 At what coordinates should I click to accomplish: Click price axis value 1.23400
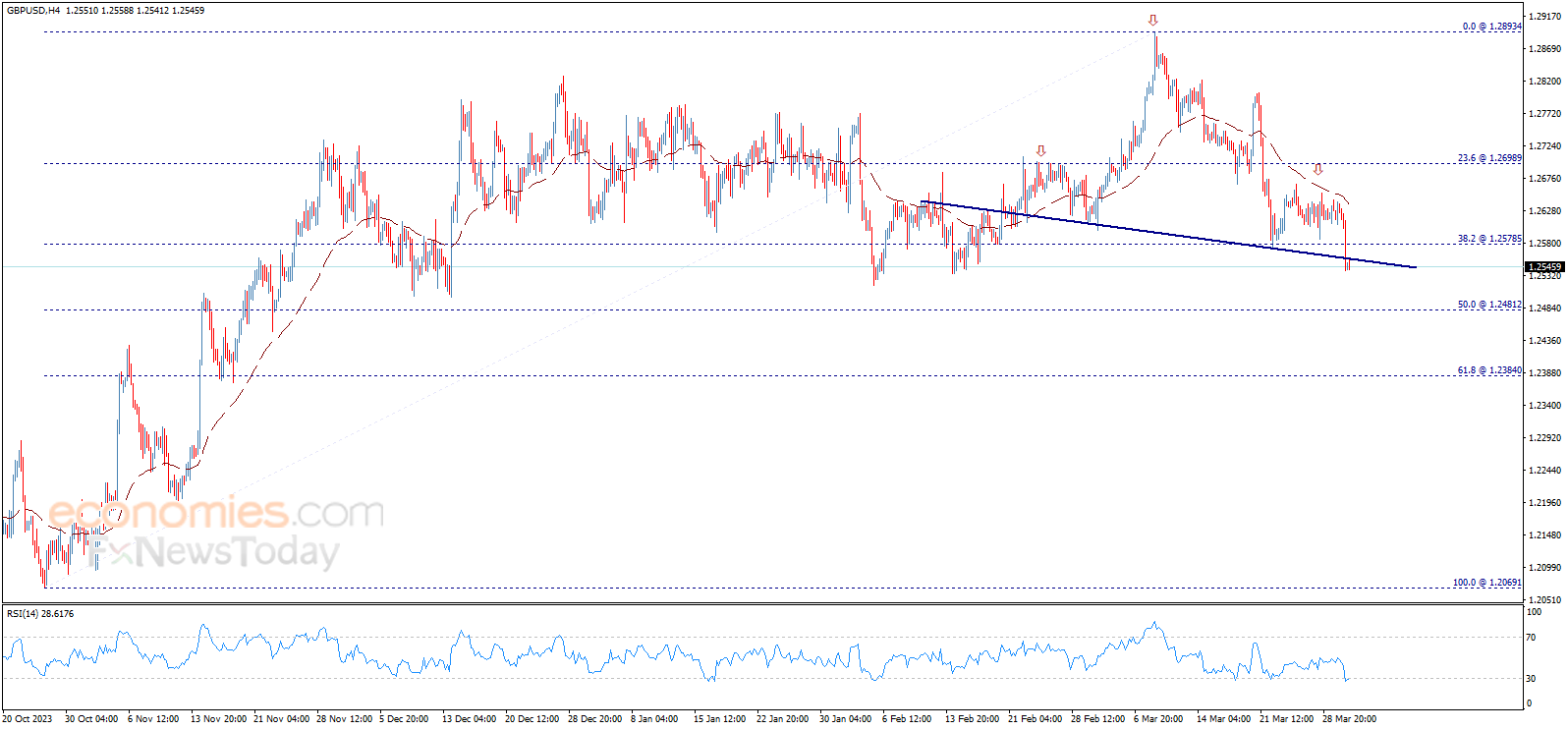(x=1546, y=406)
